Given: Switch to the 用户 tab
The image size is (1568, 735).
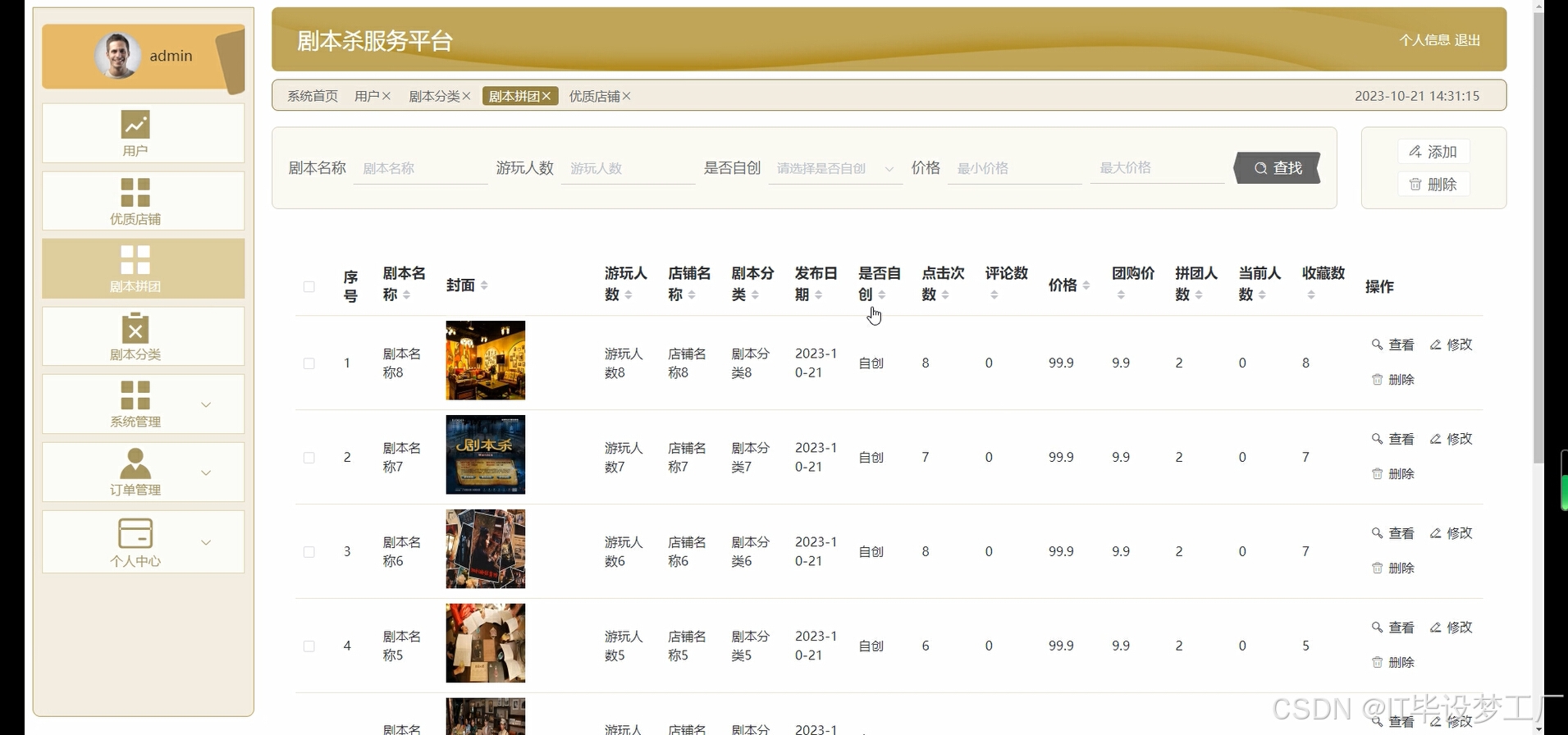Looking at the screenshot, I should (x=366, y=96).
